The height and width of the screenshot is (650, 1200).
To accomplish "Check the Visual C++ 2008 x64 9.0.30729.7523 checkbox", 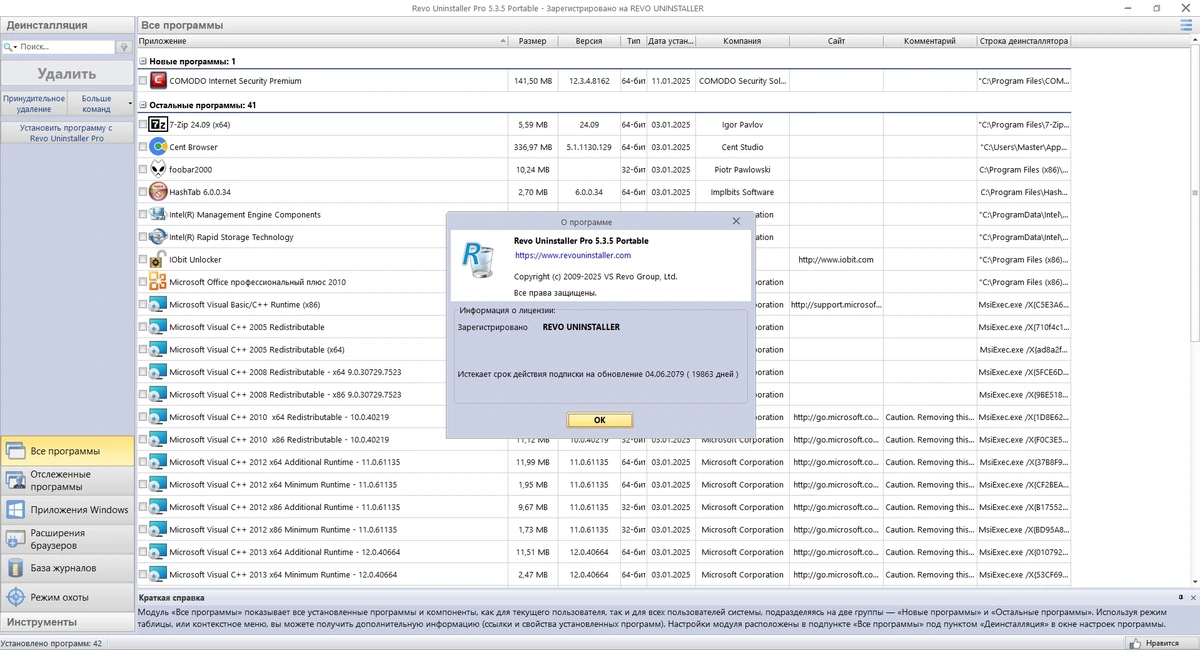I will tap(143, 372).
